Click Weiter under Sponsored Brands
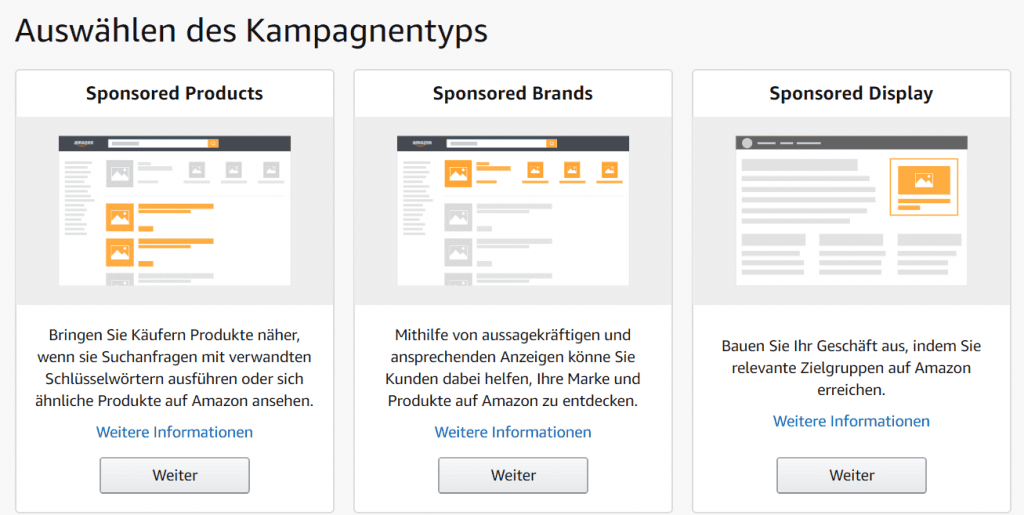 513,475
